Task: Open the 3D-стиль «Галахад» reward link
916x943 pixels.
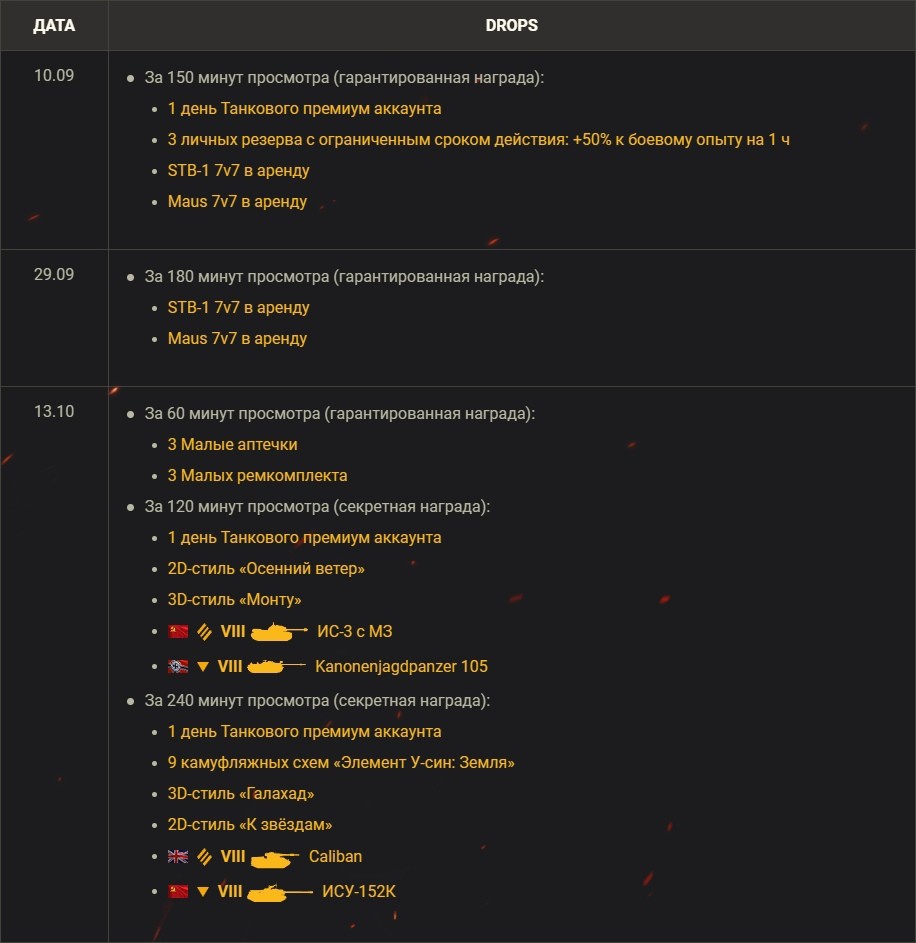Action: pos(241,794)
